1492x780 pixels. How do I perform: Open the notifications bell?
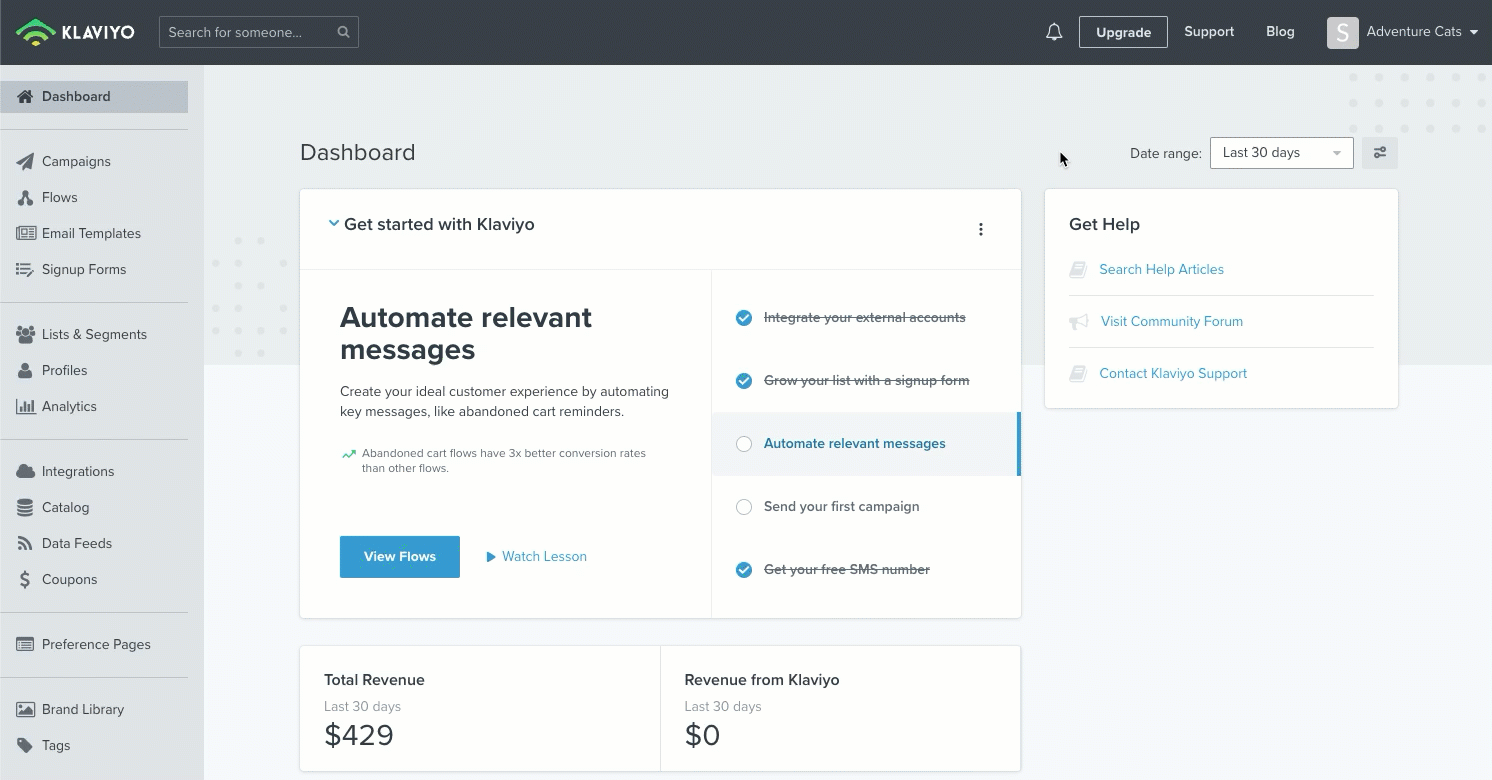point(1054,32)
